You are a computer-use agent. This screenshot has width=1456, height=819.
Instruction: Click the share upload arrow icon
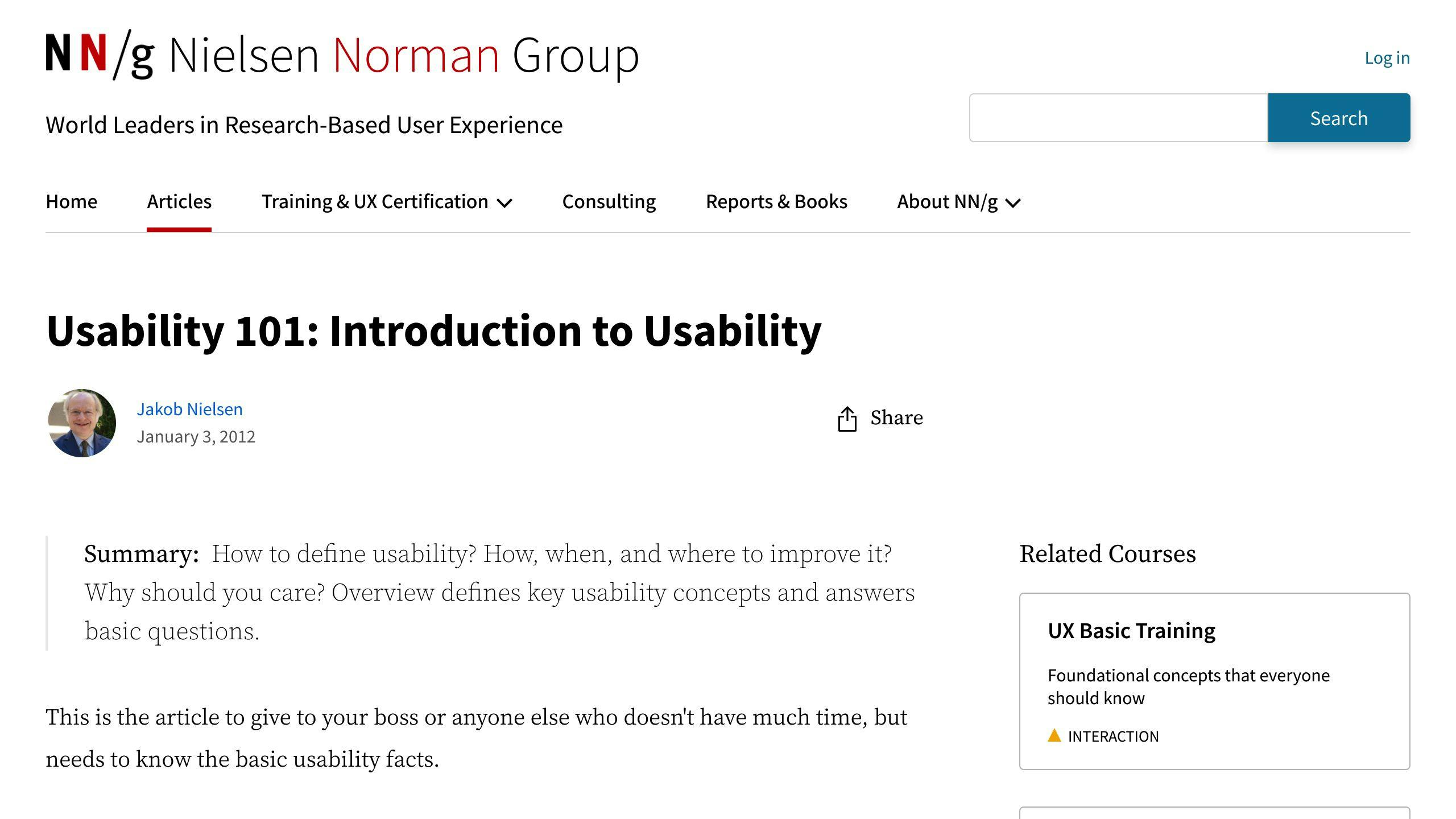click(x=849, y=417)
